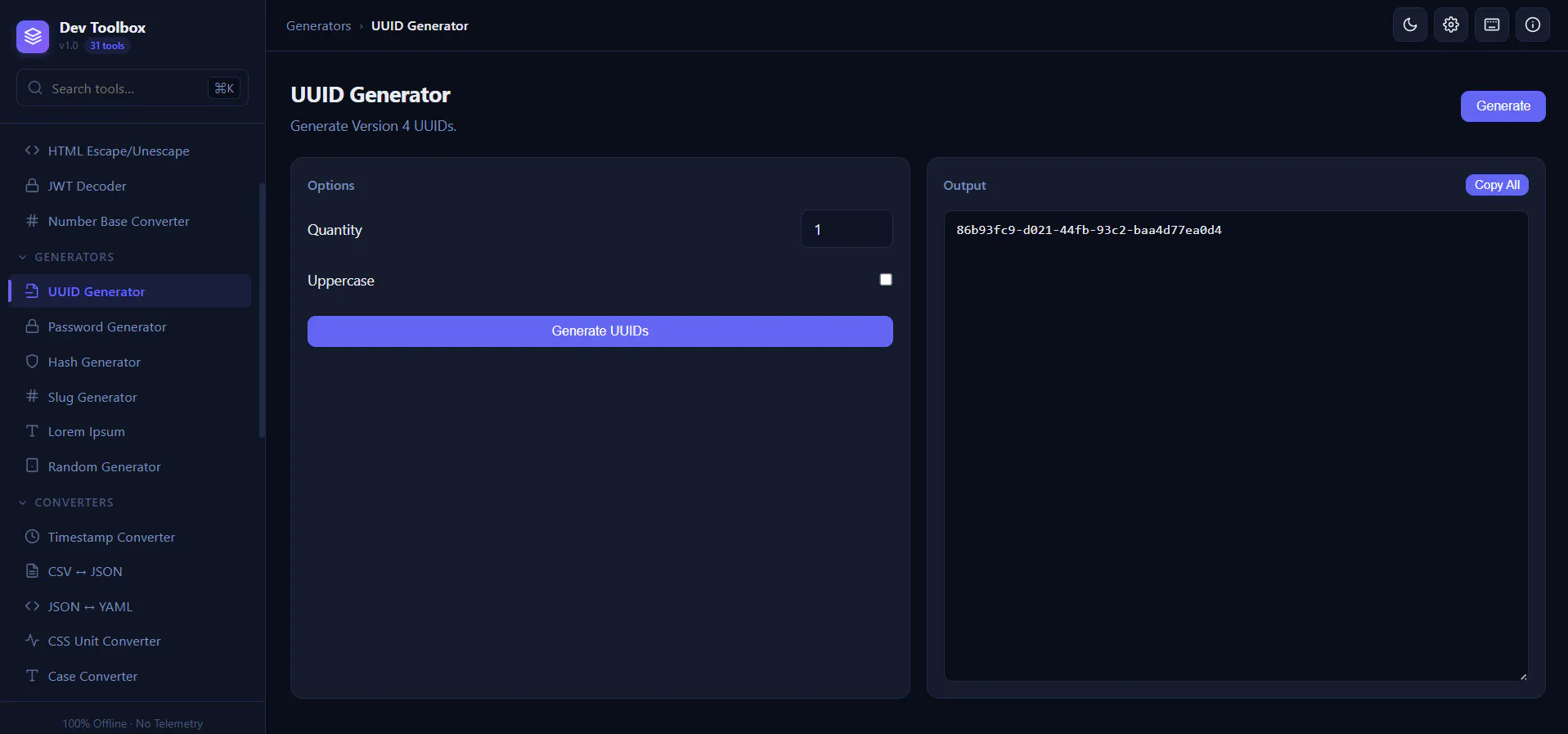Image resolution: width=1568 pixels, height=734 pixels.
Task: Open JSON ↔ YAML converter
Action: click(x=130, y=606)
